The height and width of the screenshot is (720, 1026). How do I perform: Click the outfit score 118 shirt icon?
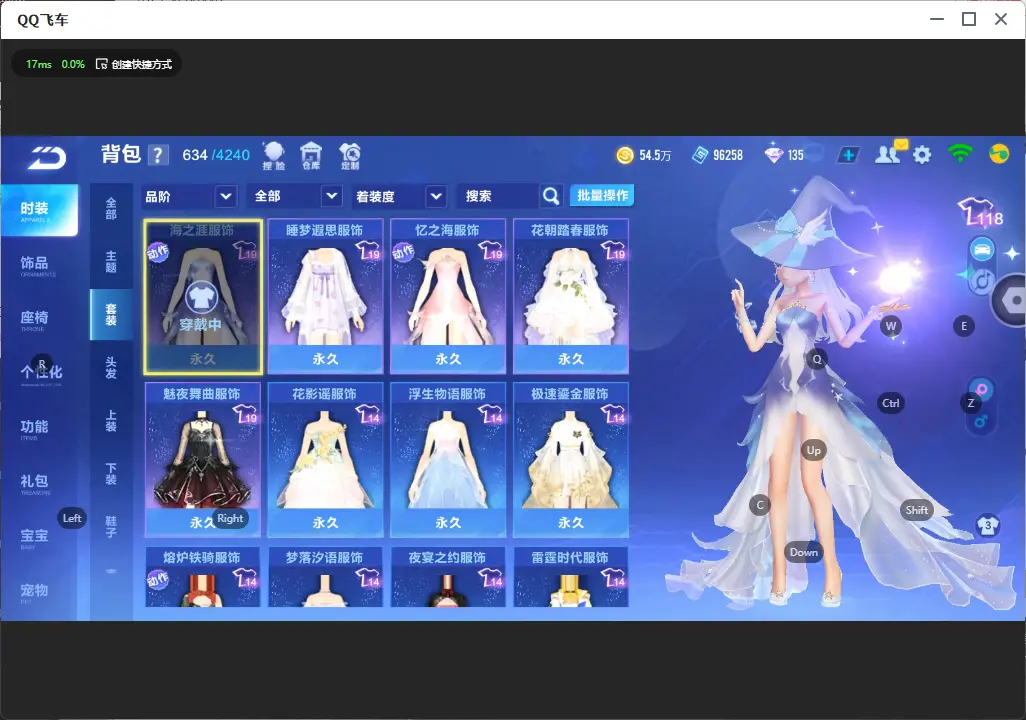pos(981,213)
